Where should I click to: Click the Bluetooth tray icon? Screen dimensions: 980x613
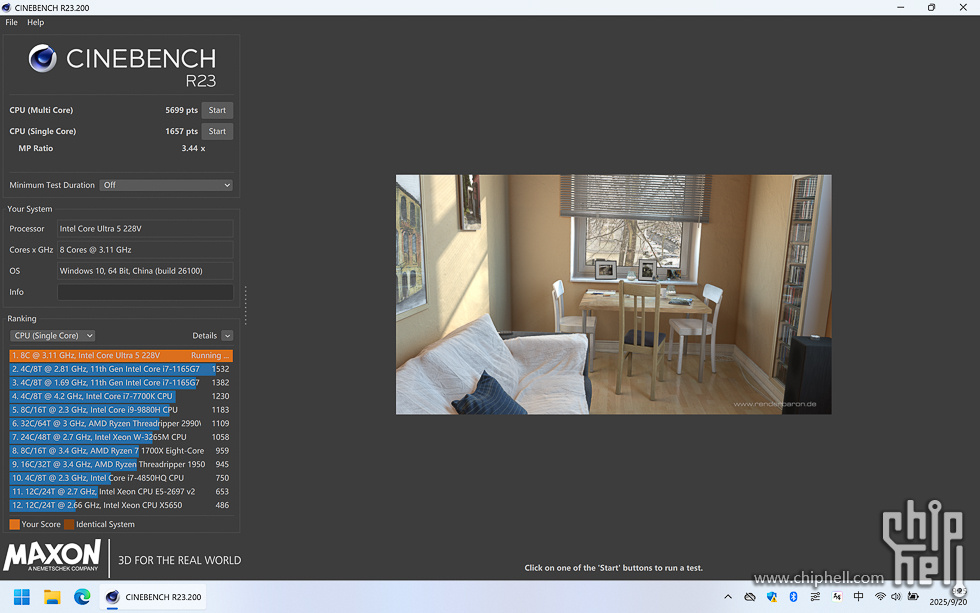tap(793, 597)
